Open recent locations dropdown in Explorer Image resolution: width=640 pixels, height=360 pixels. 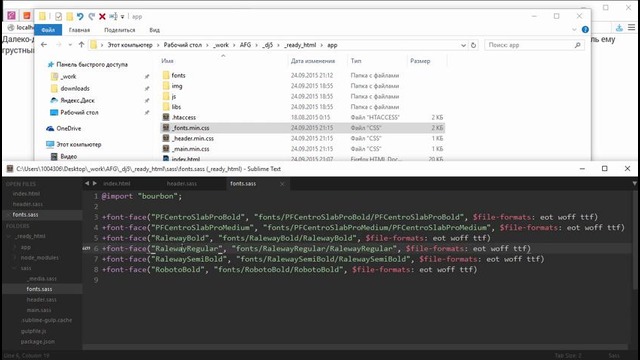coord(70,45)
